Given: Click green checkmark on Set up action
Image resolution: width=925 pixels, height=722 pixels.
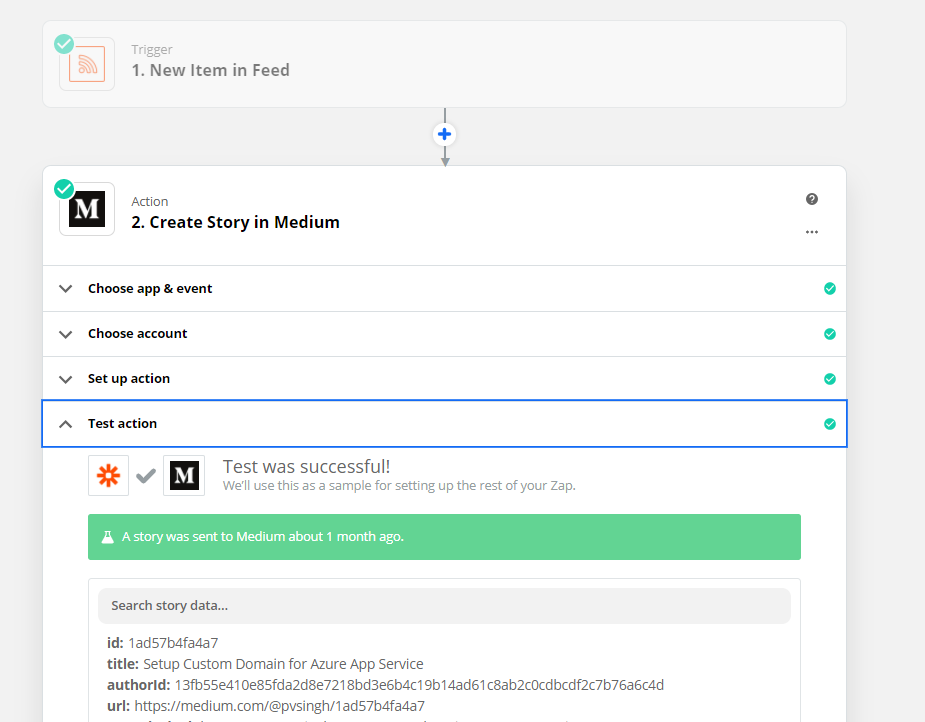Looking at the screenshot, I should [829, 379].
